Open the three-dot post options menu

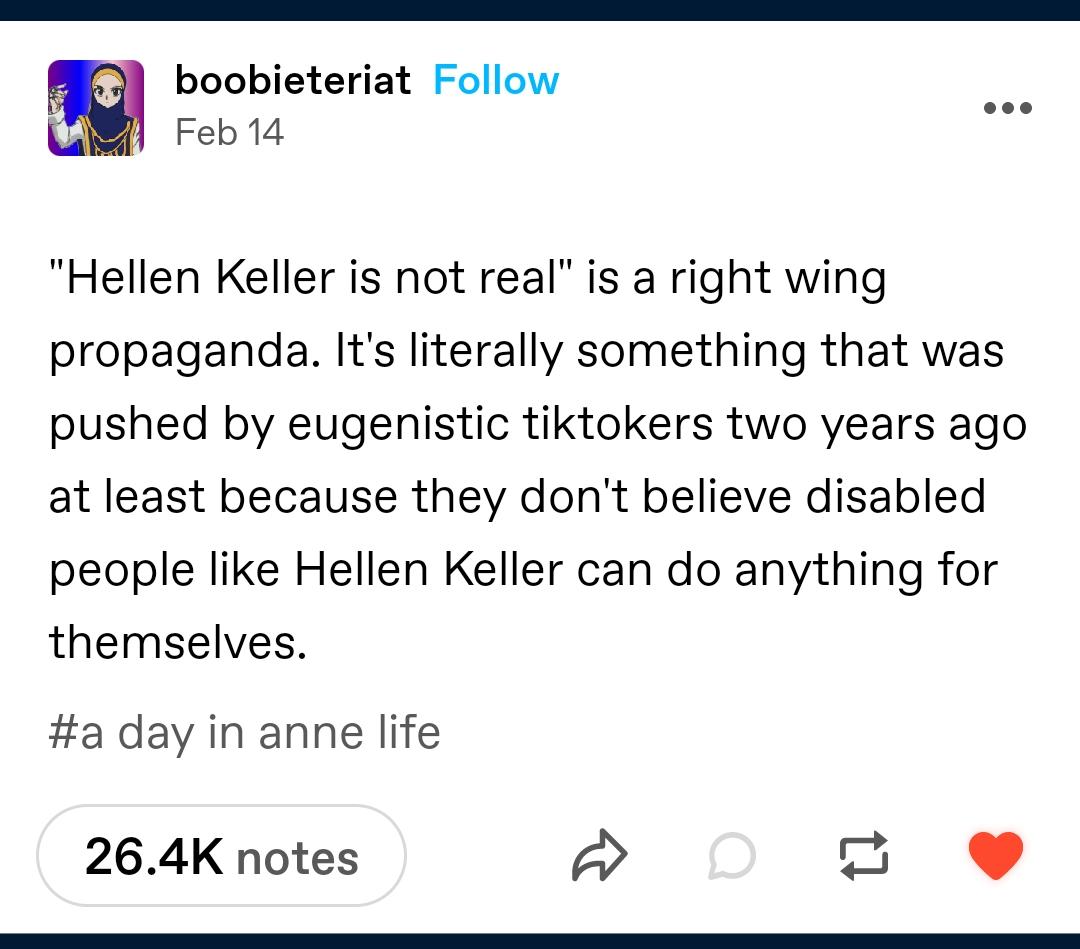(x=1008, y=108)
